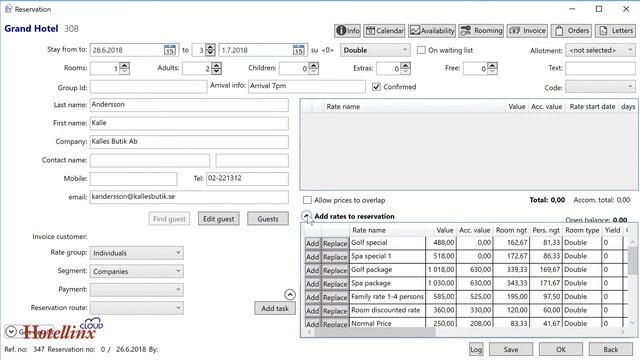Adjust the Rooms count stepper
Screen dimensions: 640x360
[x=124, y=68]
